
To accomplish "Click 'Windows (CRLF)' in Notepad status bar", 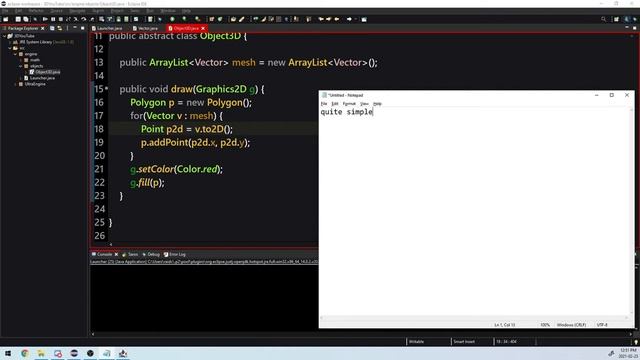I will coord(571,325).
